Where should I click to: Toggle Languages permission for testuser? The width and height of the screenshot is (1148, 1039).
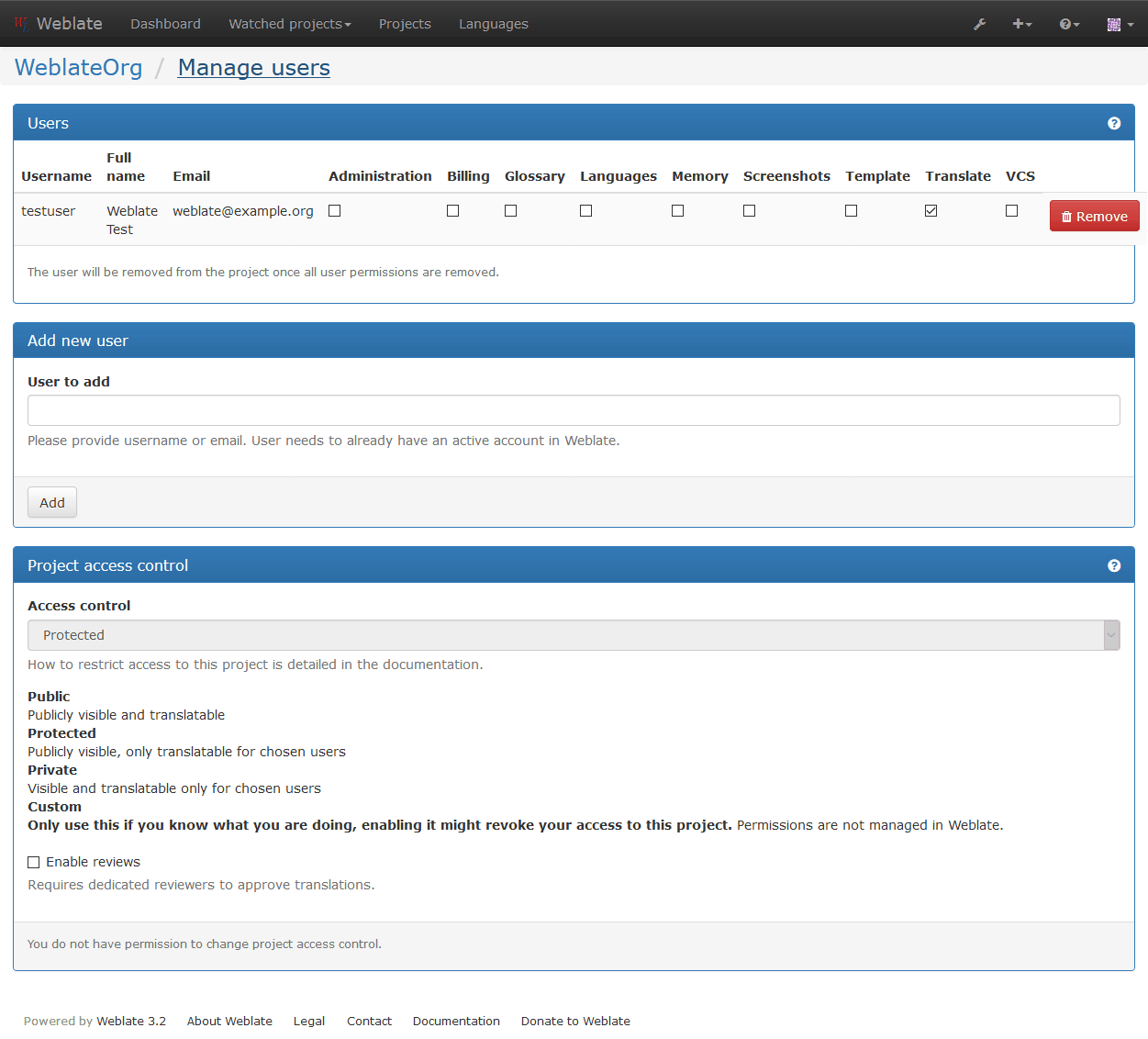click(x=586, y=211)
